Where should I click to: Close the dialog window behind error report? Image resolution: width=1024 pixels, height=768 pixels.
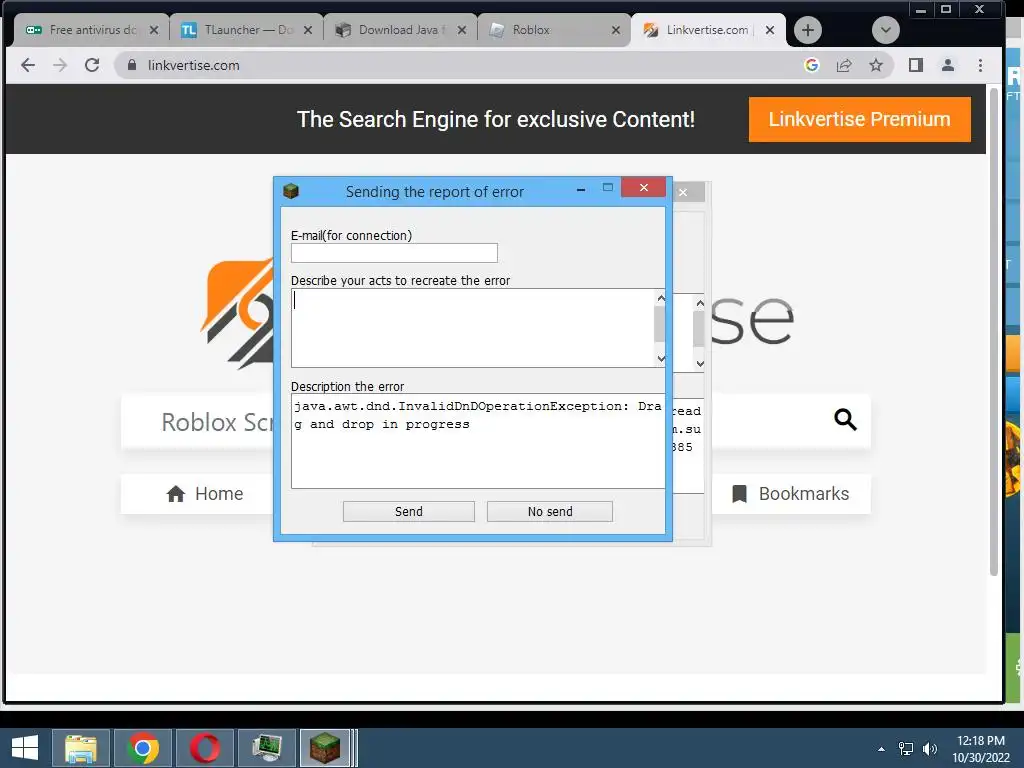(683, 193)
